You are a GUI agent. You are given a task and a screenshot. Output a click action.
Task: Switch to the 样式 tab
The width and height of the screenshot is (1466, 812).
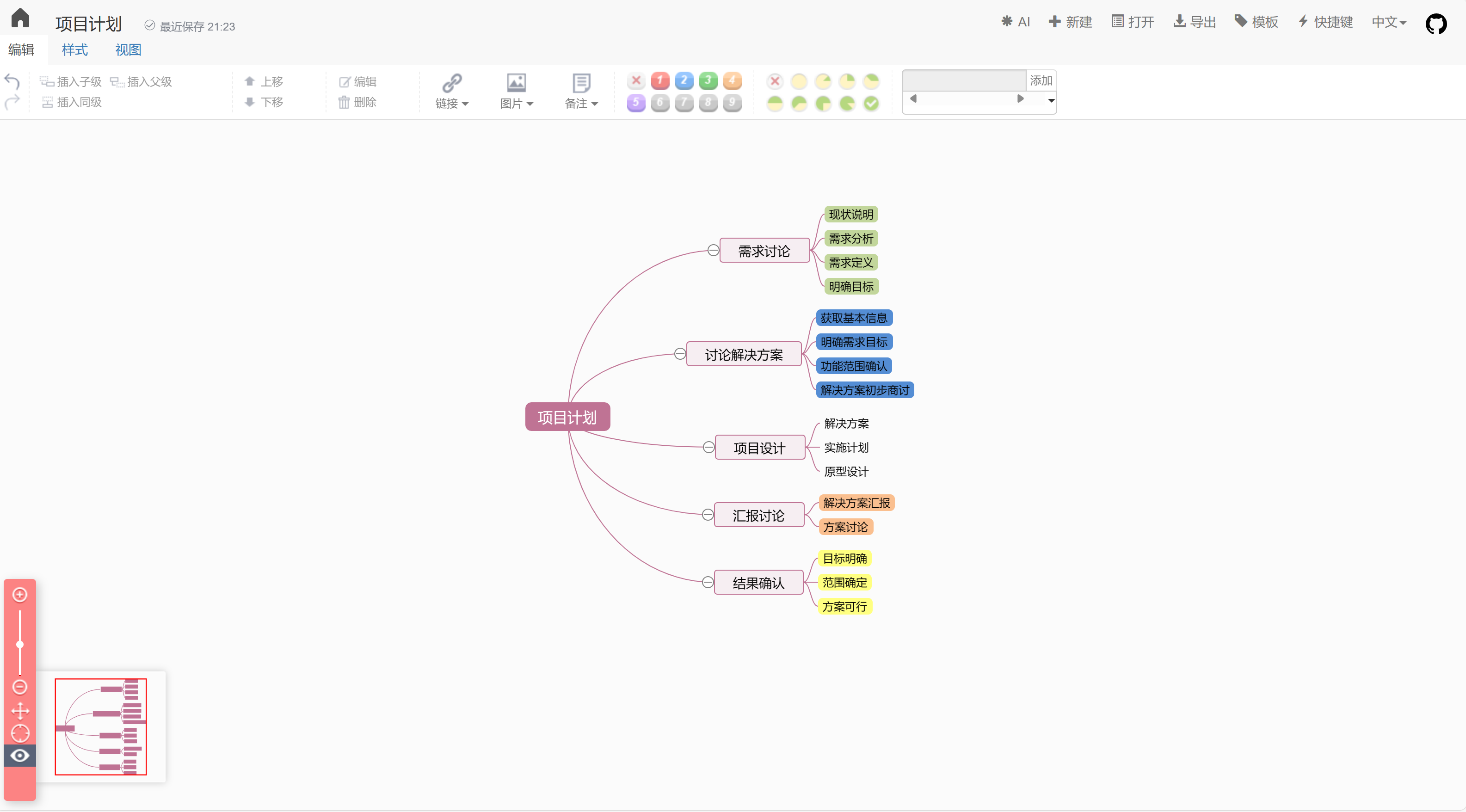tap(74, 50)
